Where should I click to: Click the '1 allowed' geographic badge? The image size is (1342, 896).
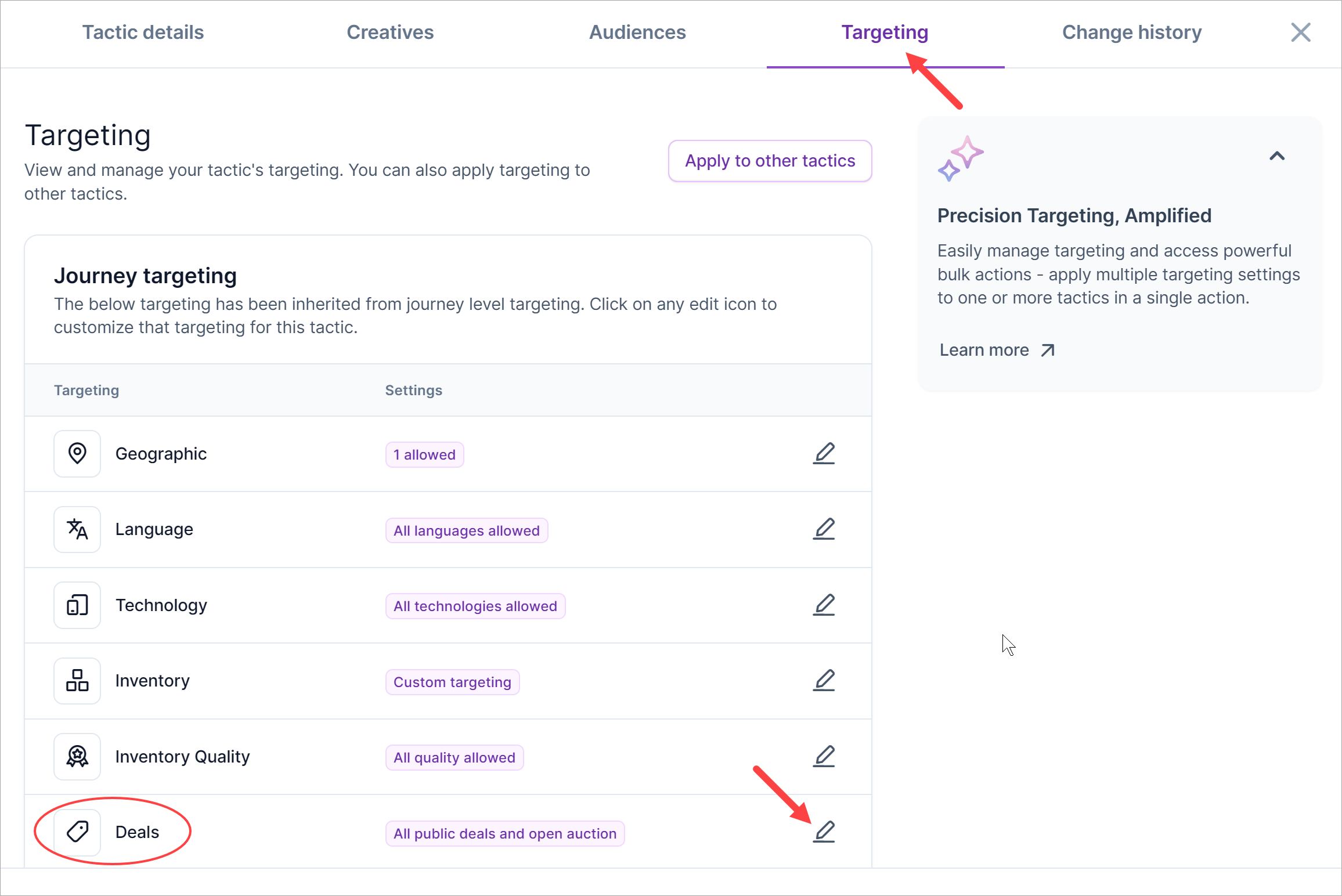point(424,455)
